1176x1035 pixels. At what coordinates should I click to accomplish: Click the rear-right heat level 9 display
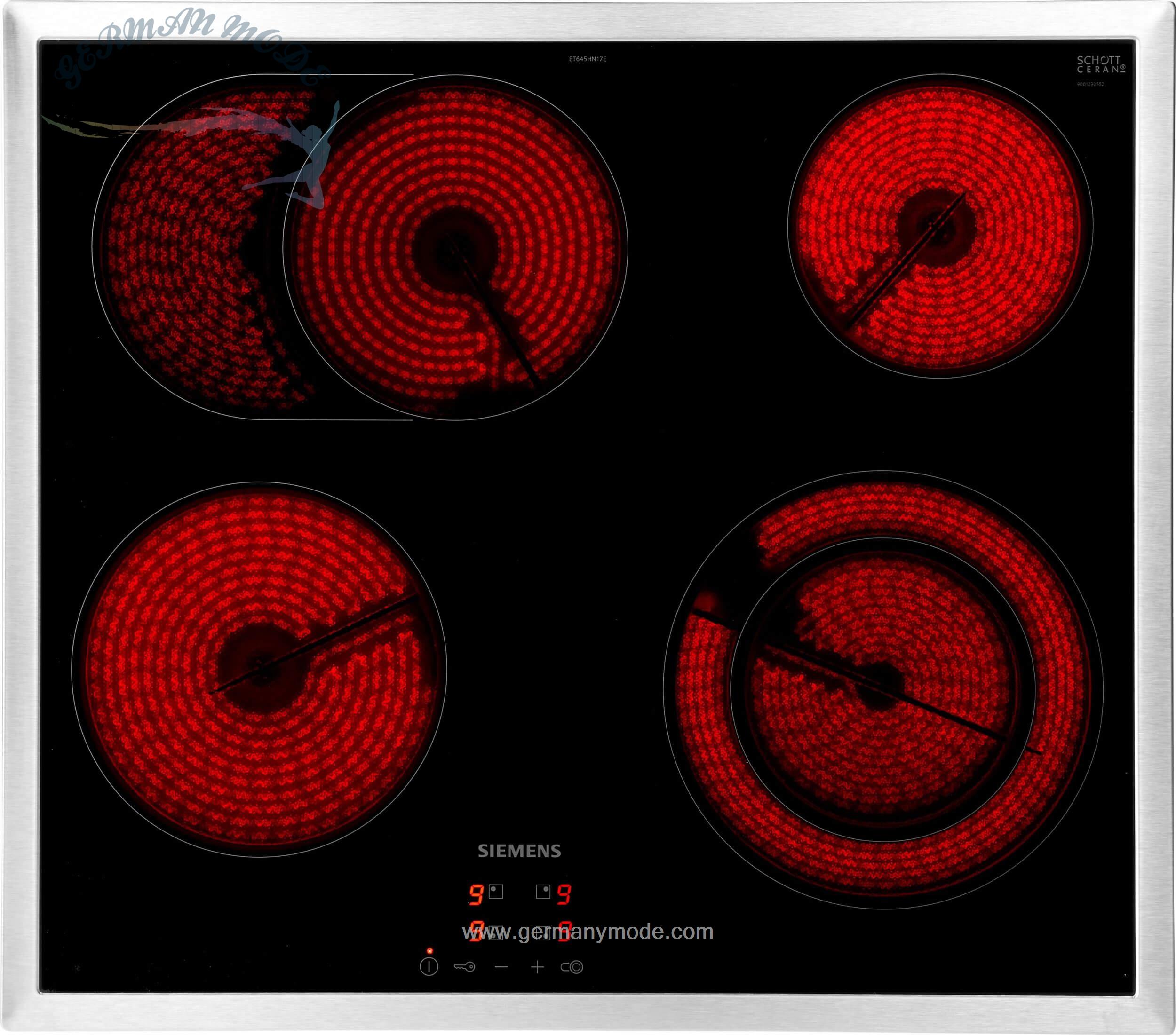(x=564, y=895)
